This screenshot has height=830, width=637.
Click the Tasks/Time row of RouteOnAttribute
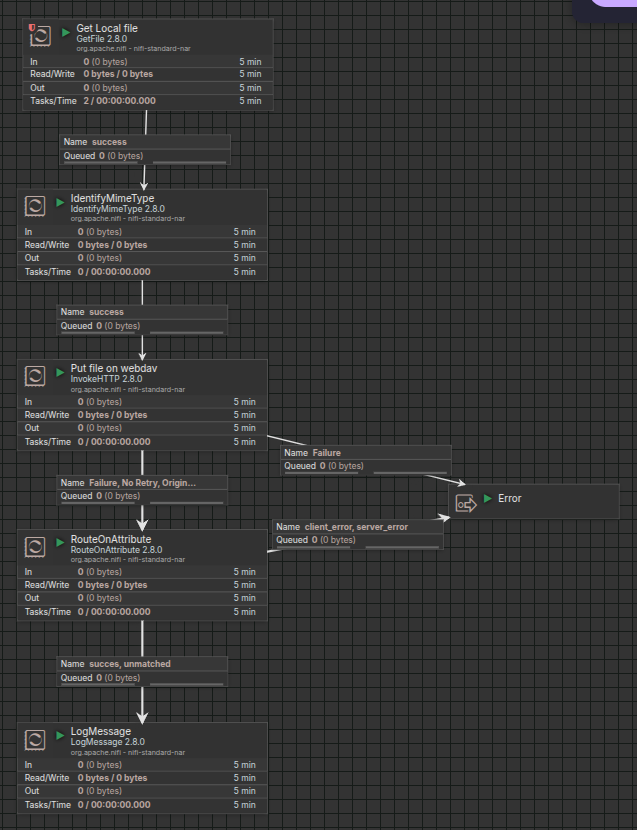point(142,612)
